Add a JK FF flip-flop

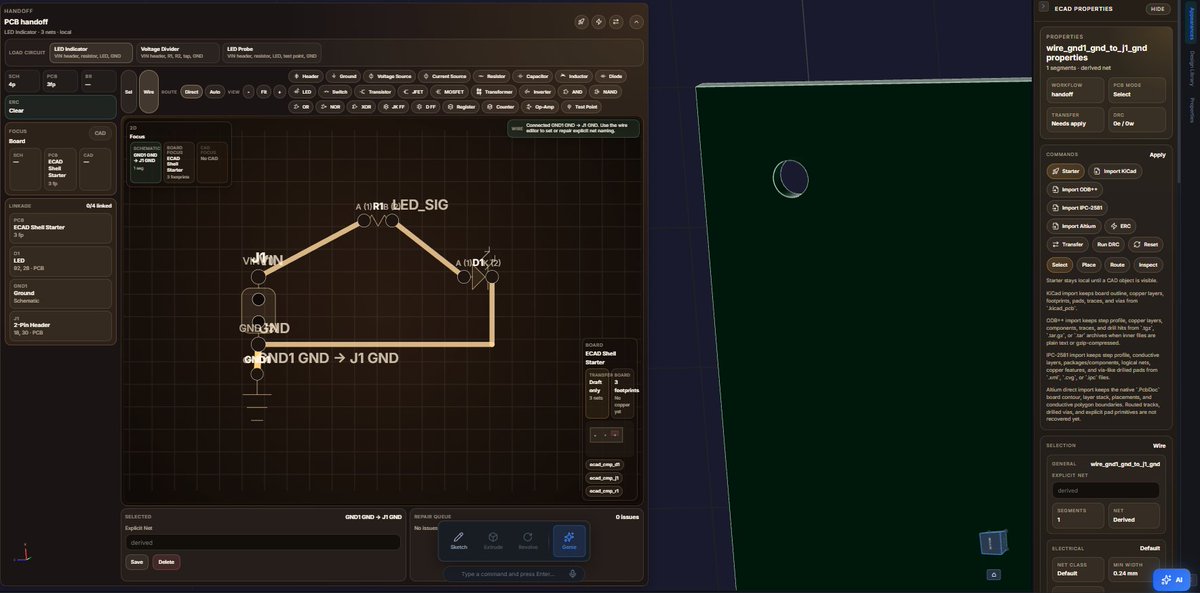[x=395, y=106]
